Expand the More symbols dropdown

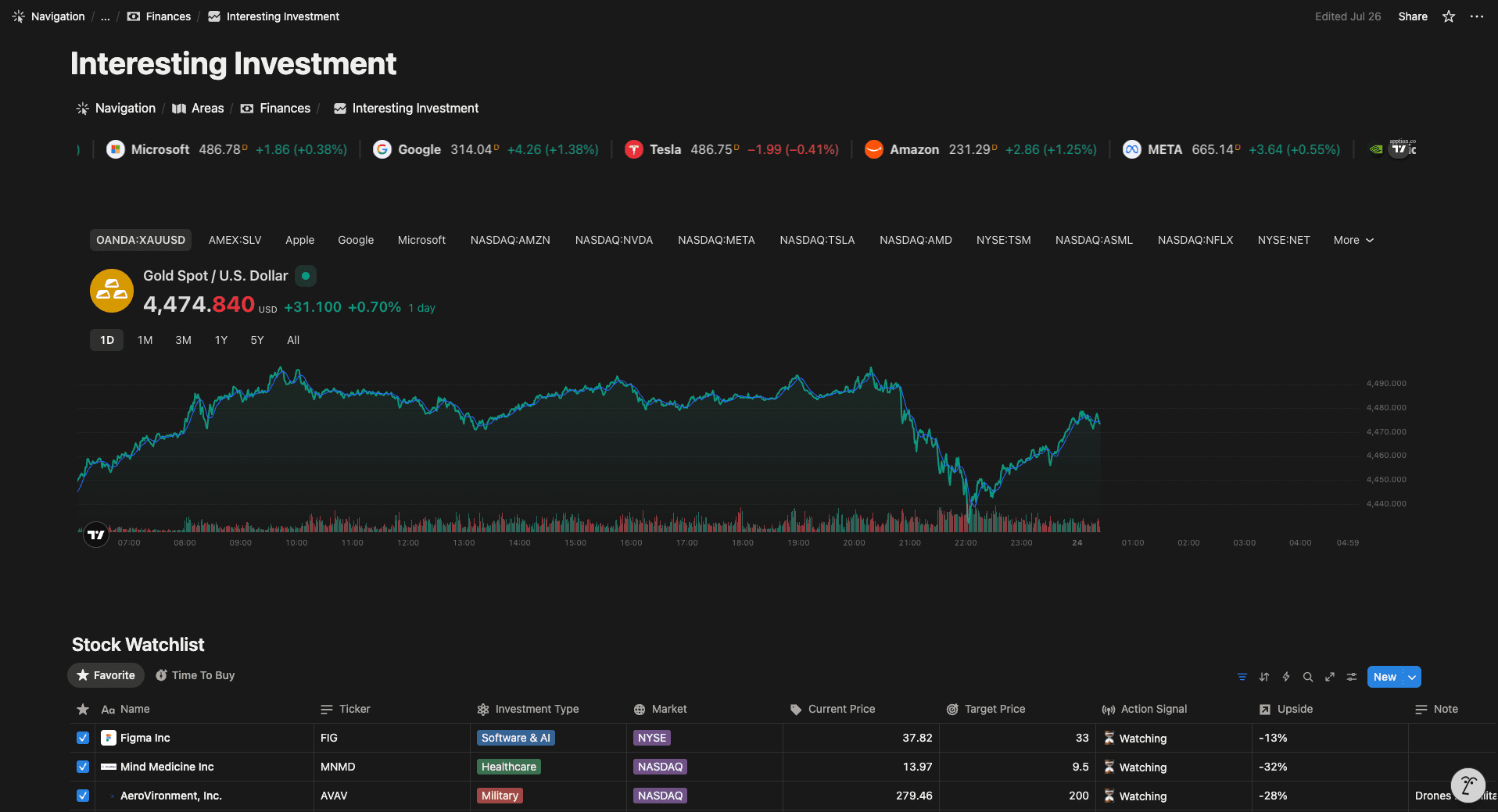(1353, 240)
